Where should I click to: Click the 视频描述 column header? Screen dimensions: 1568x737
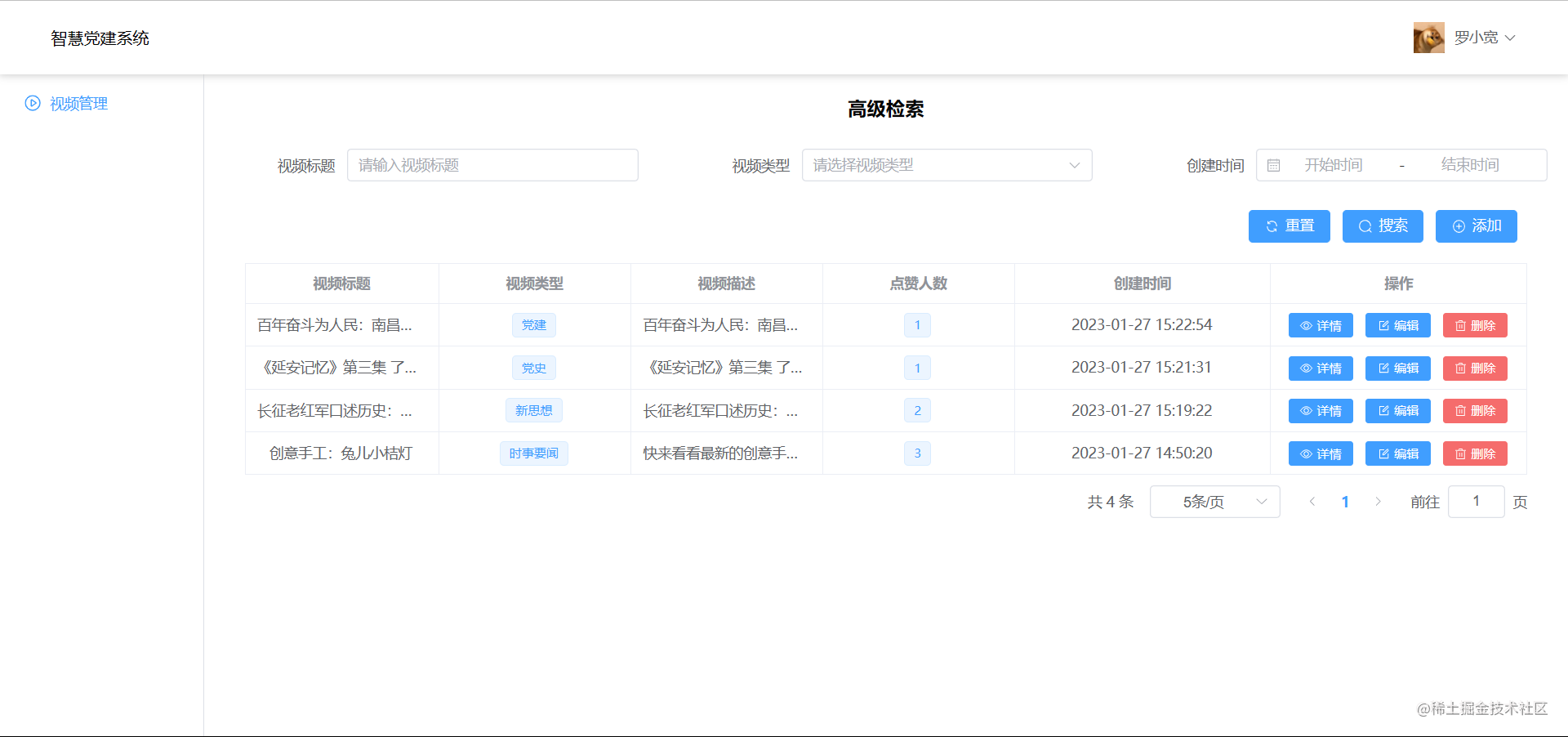[726, 284]
